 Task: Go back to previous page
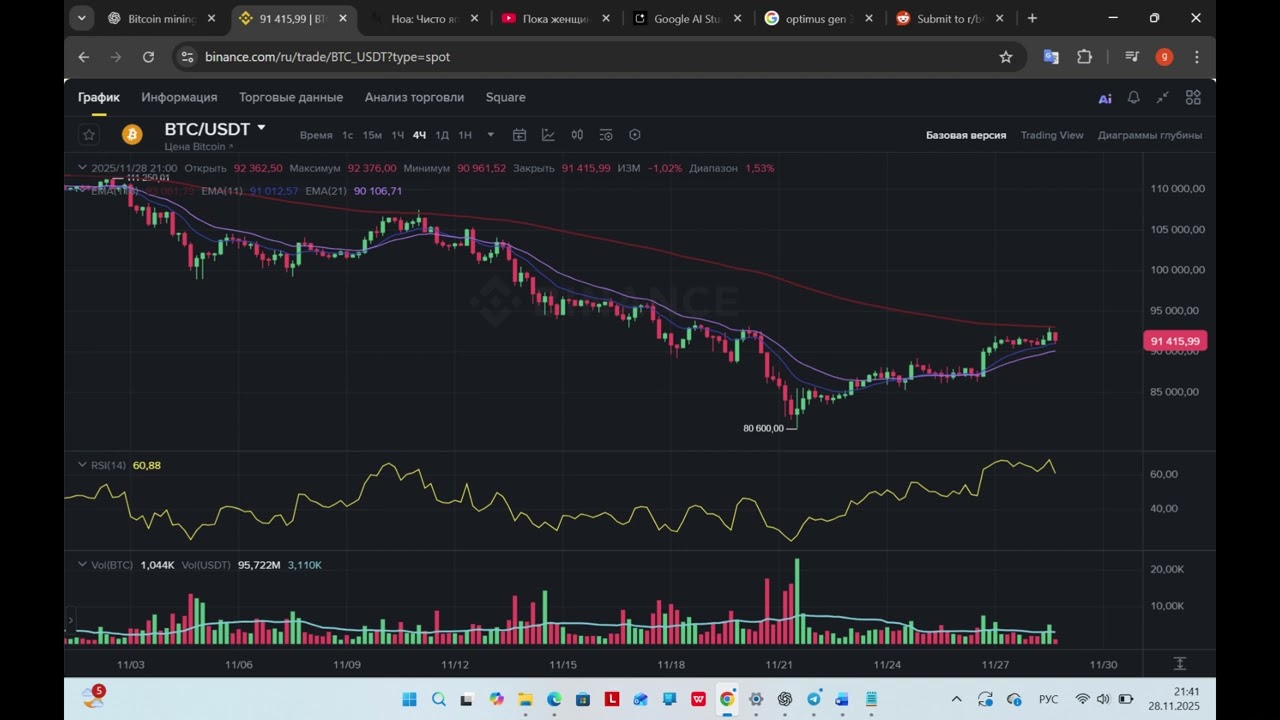point(84,57)
